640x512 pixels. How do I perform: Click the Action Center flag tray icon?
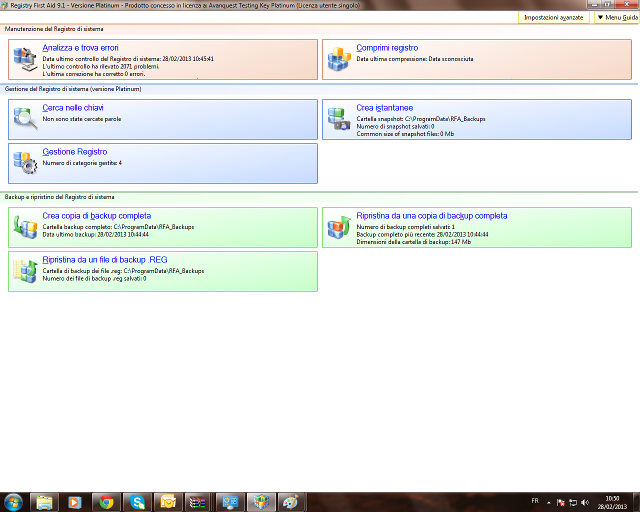561,503
